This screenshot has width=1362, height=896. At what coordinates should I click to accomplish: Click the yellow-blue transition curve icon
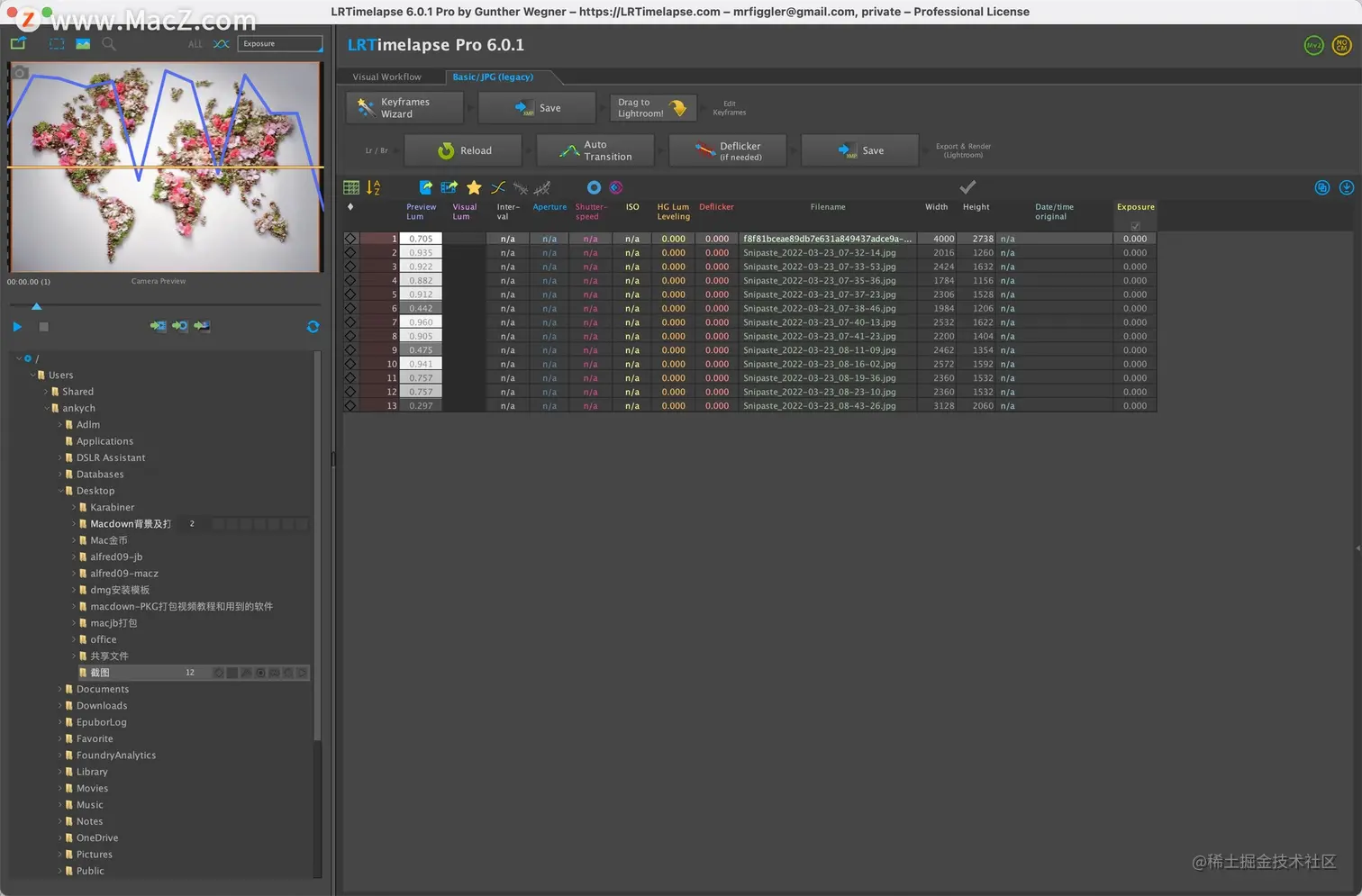(x=498, y=187)
